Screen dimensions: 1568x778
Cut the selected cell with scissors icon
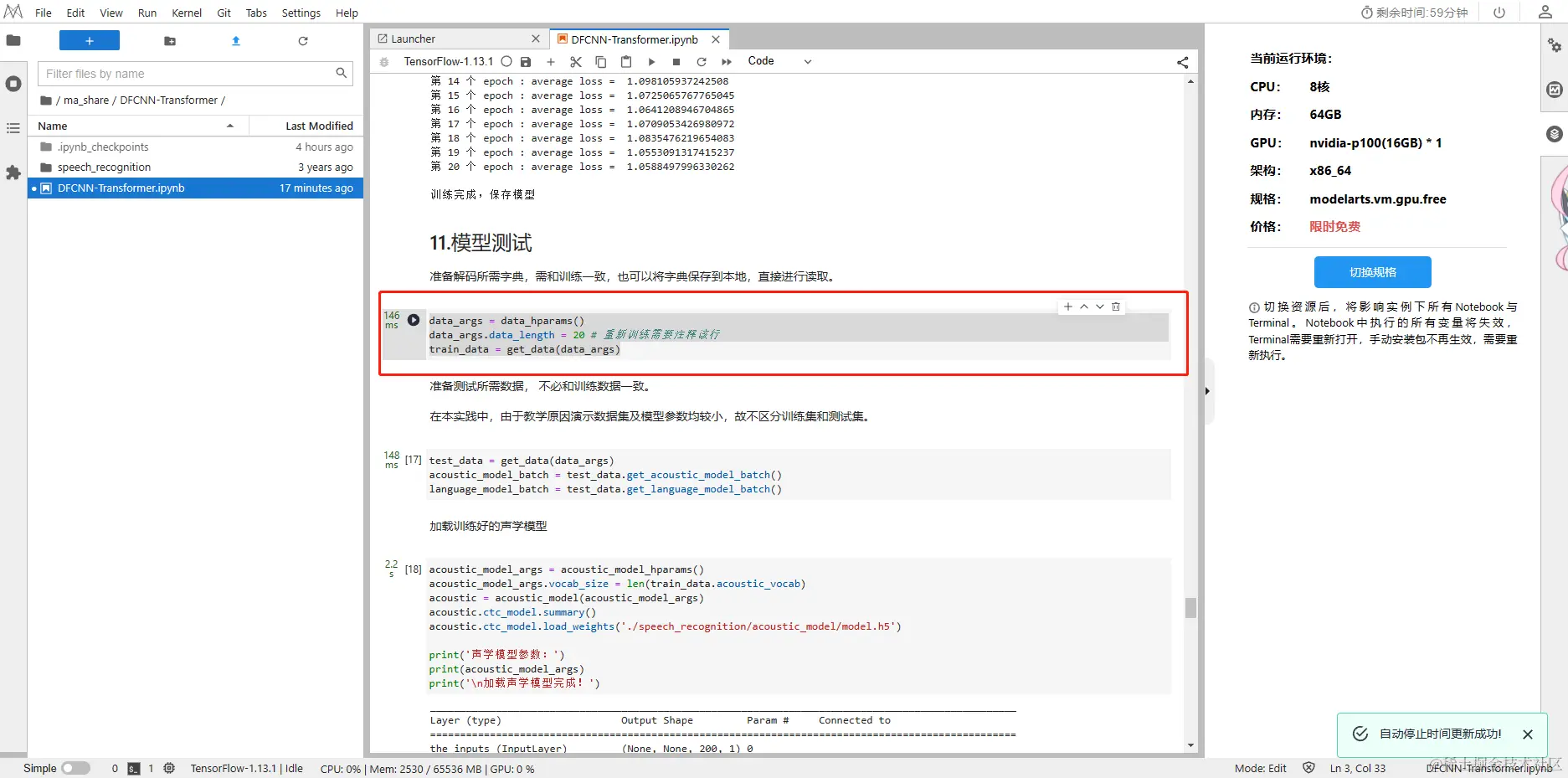576,62
